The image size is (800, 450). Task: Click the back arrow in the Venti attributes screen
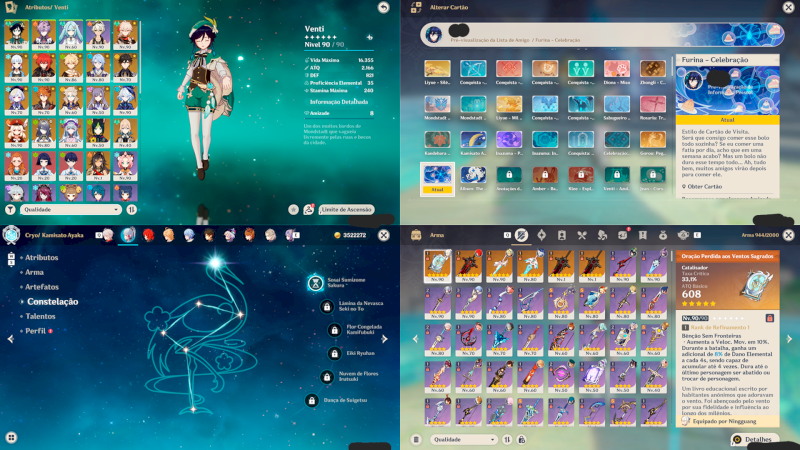pos(383,7)
